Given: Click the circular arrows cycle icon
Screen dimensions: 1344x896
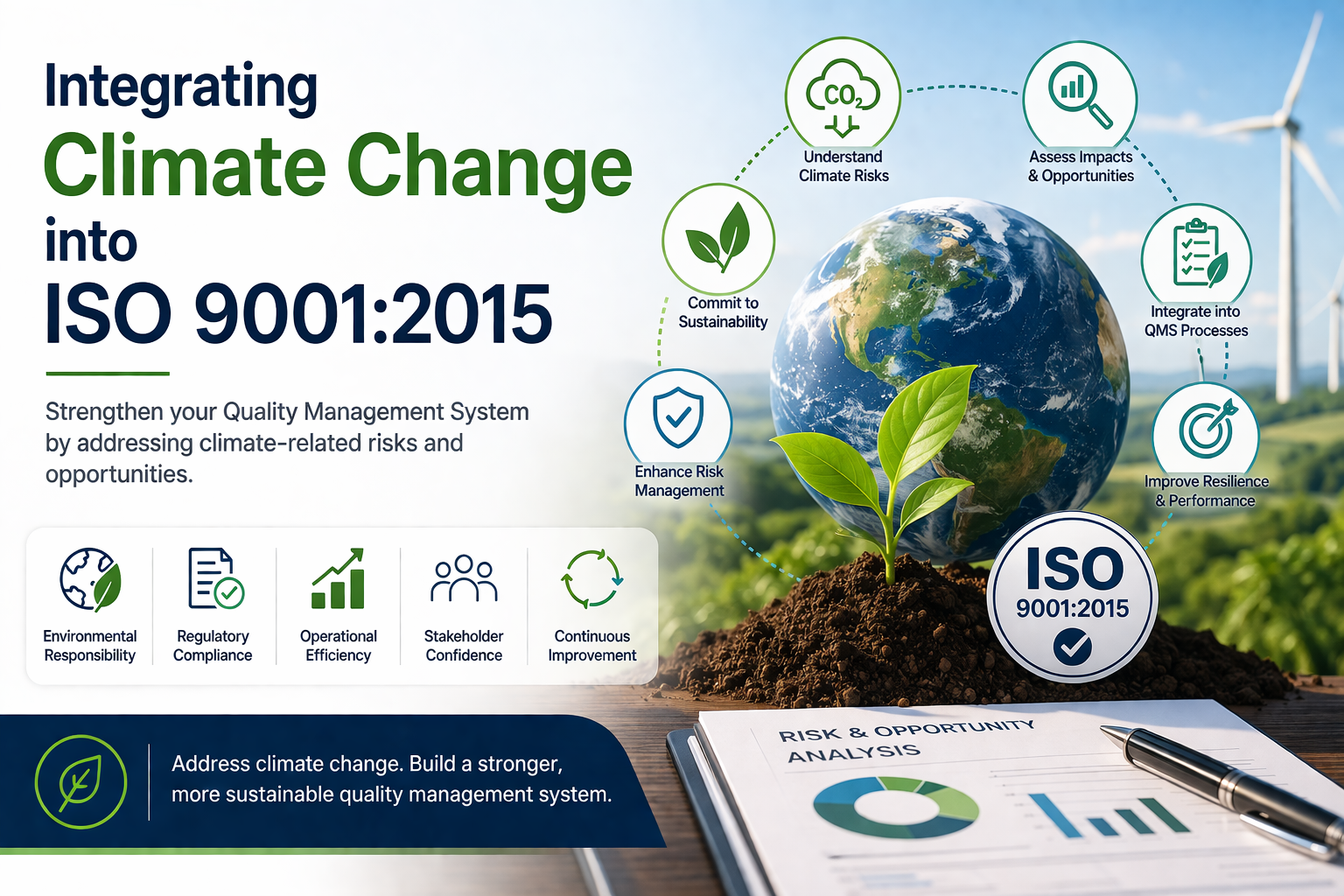Looking at the screenshot, I should pyautogui.click(x=592, y=578).
